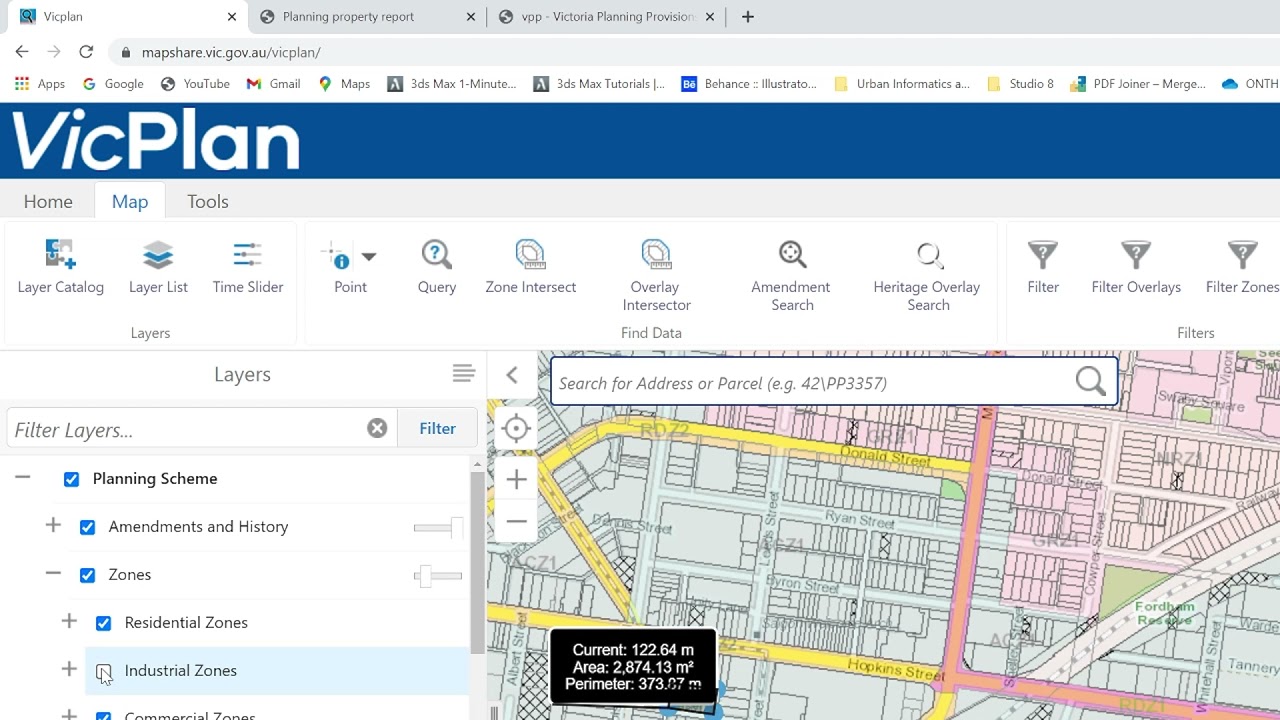
Task: Switch to the Tools ribbon tab
Action: pyautogui.click(x=208, y=201)
